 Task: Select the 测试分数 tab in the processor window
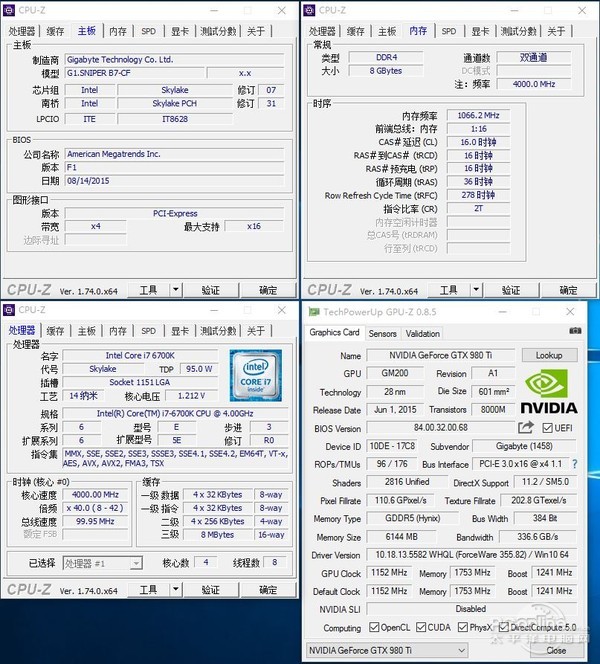[218, 331]
